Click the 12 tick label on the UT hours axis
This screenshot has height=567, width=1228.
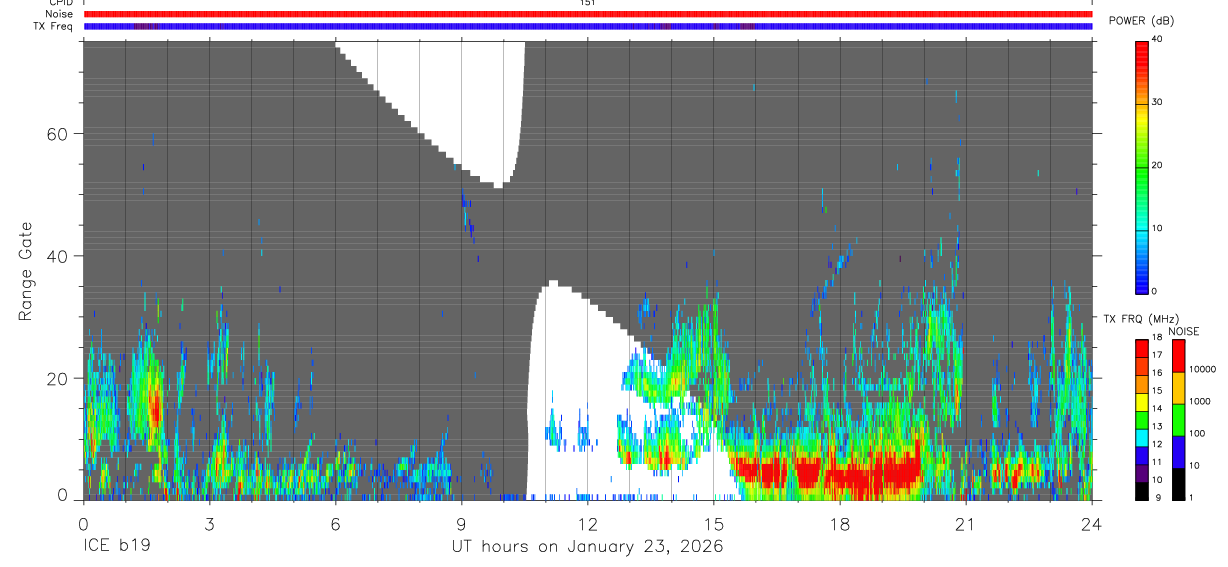(x=587, y=523)
